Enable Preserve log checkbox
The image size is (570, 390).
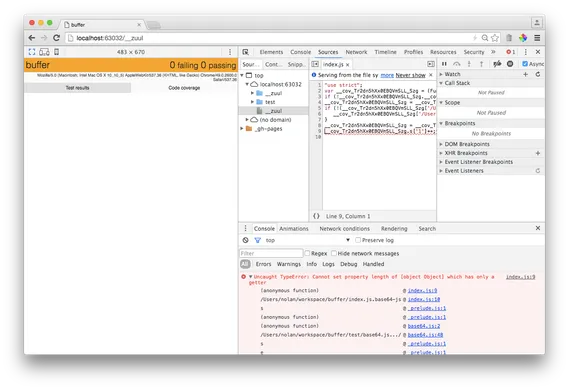coord(358,240)
